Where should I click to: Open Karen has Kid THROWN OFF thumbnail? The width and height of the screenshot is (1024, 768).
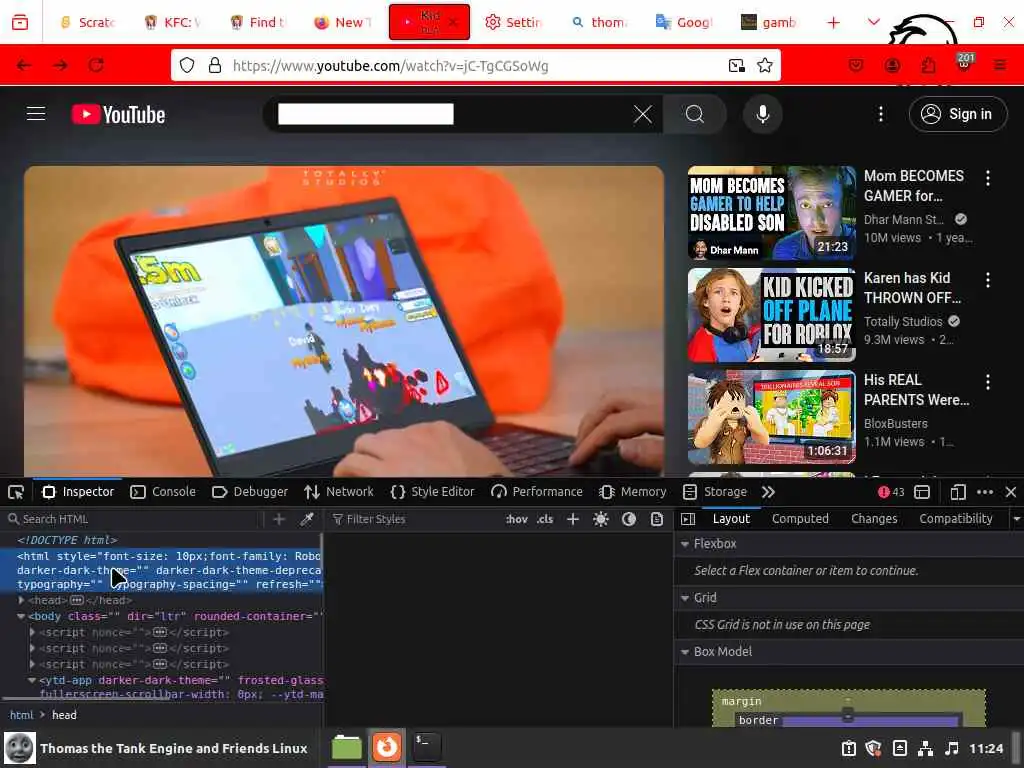[771, 315]
